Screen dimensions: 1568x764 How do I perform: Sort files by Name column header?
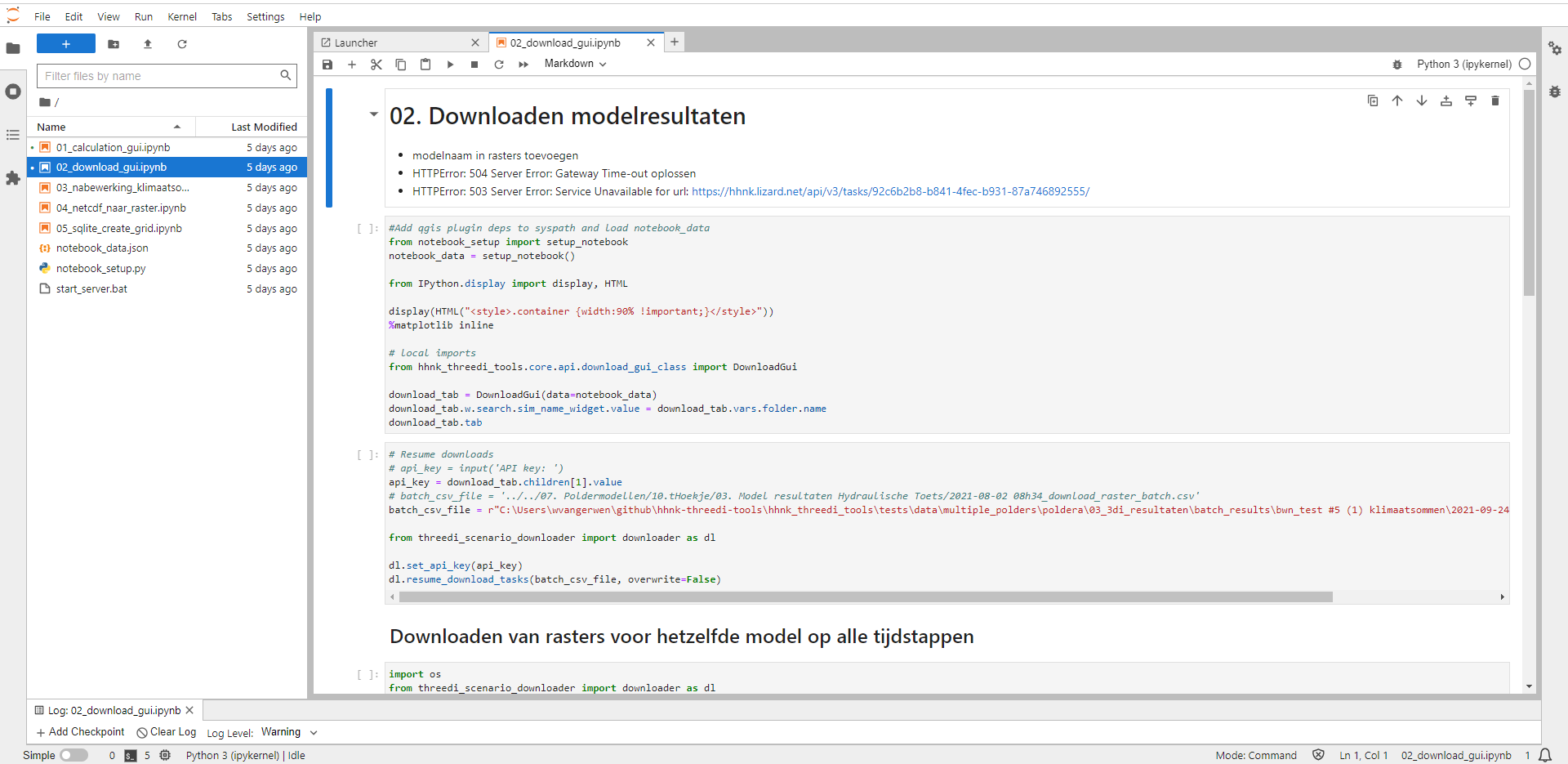[x=112, y=127]
